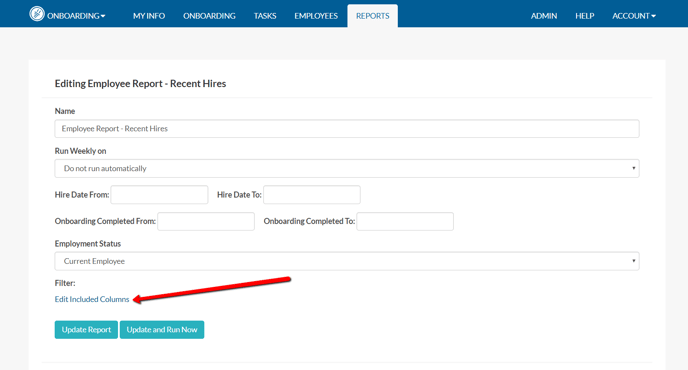The image size is (688, 370).
Task: Expand the ACCOUNT dropdown menu
Action: [x=634, y=16]
